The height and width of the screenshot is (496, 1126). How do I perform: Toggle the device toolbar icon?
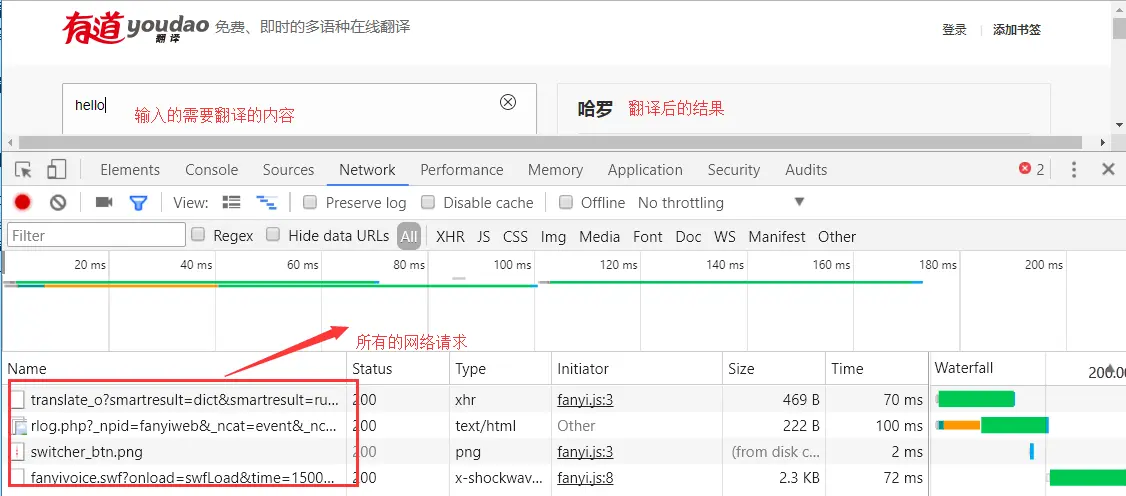click(56, 170)
